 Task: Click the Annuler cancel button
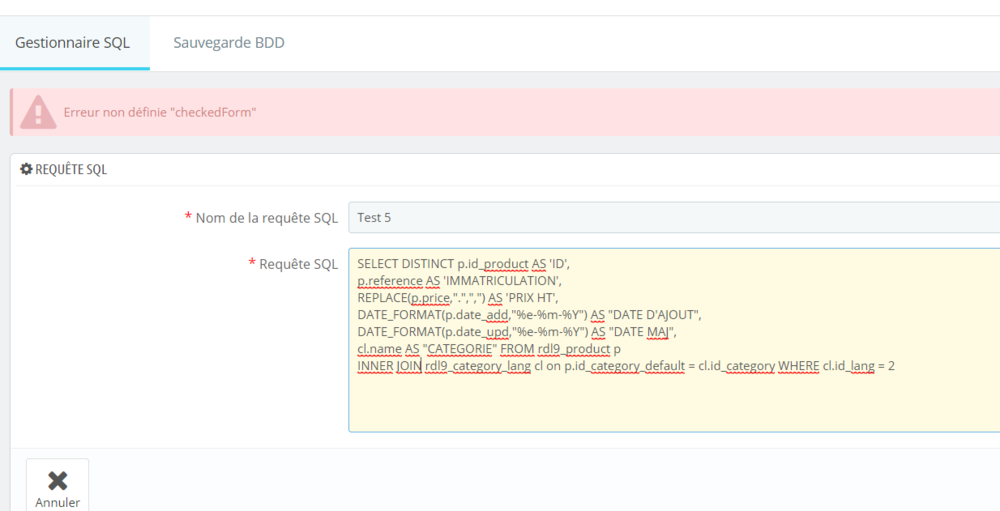[57, 487]
